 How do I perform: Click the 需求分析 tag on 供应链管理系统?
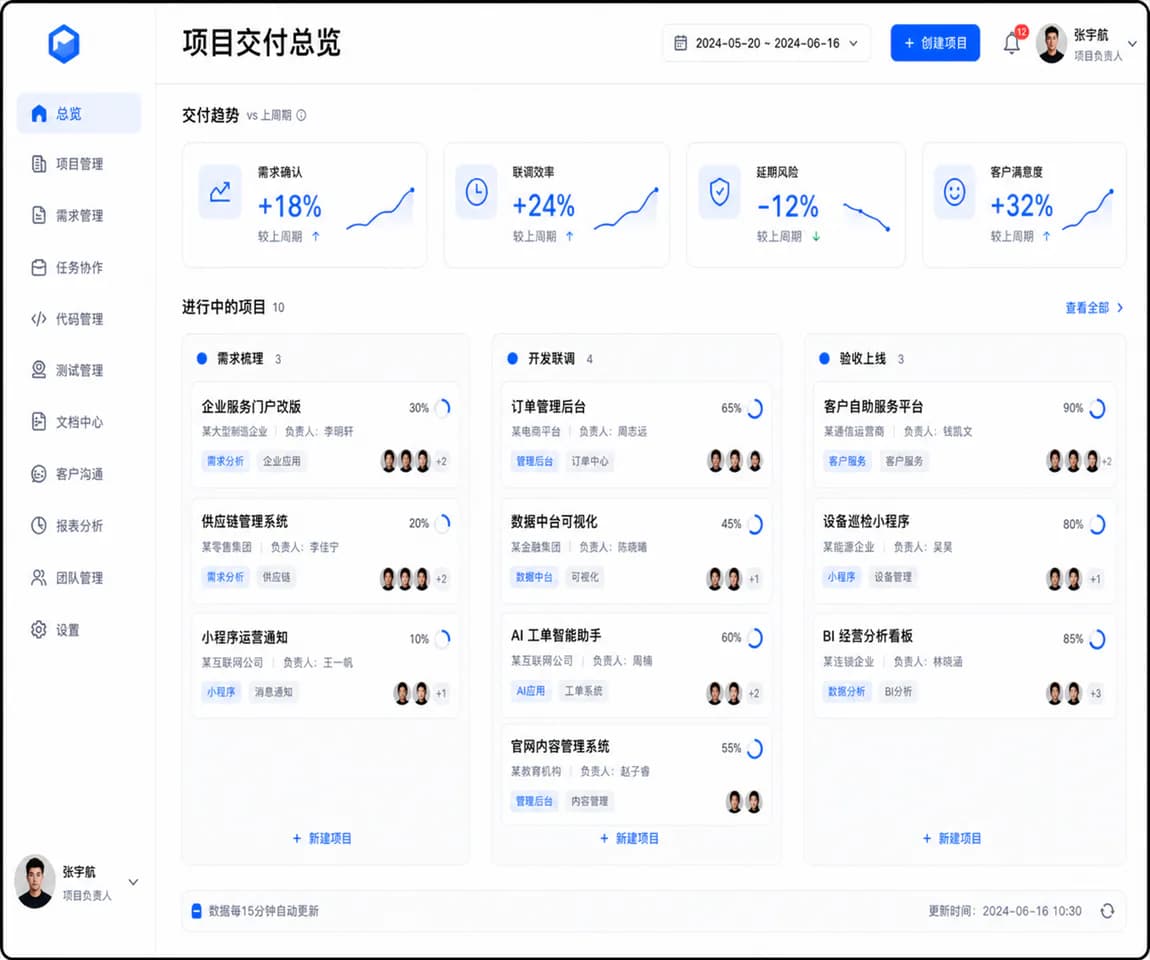pyautogui.click(x=225, y=577)
